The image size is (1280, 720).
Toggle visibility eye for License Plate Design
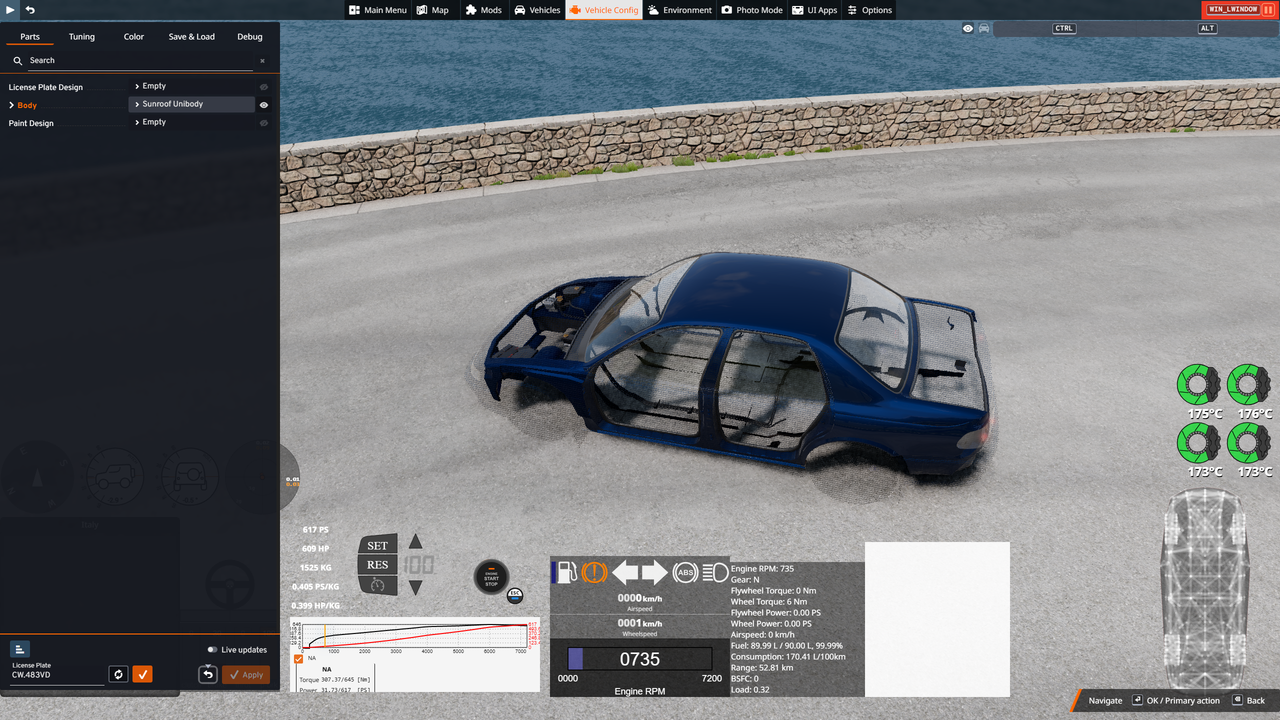point(264,87)
